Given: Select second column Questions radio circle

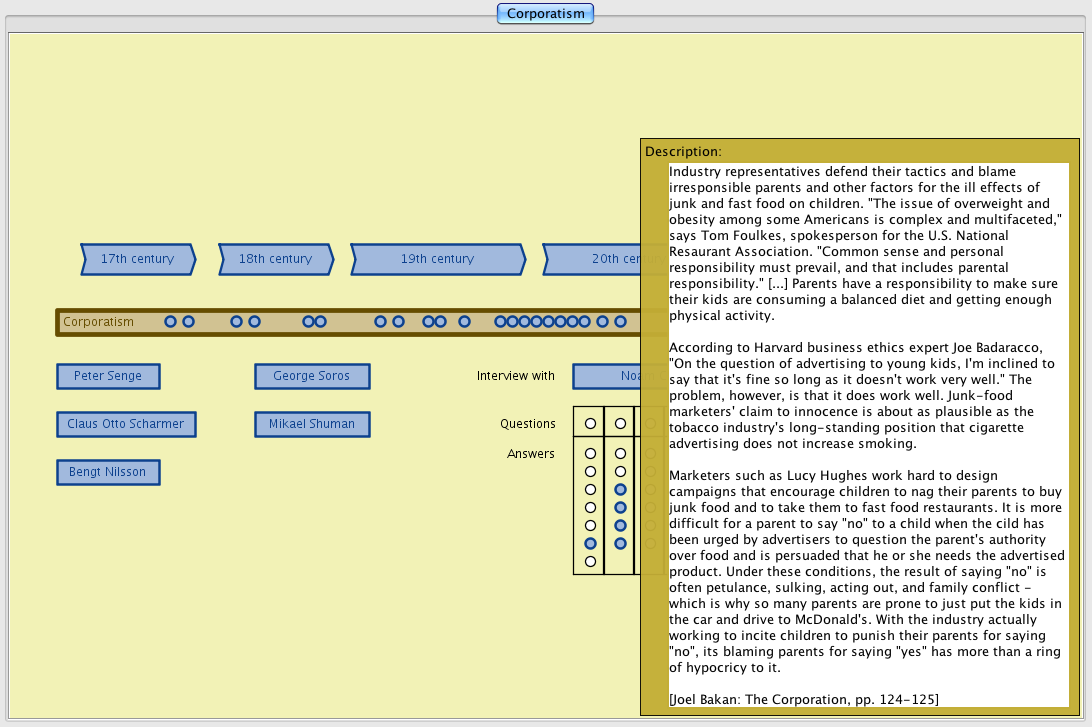Looking at the screenshot, I should pos(620,424).
